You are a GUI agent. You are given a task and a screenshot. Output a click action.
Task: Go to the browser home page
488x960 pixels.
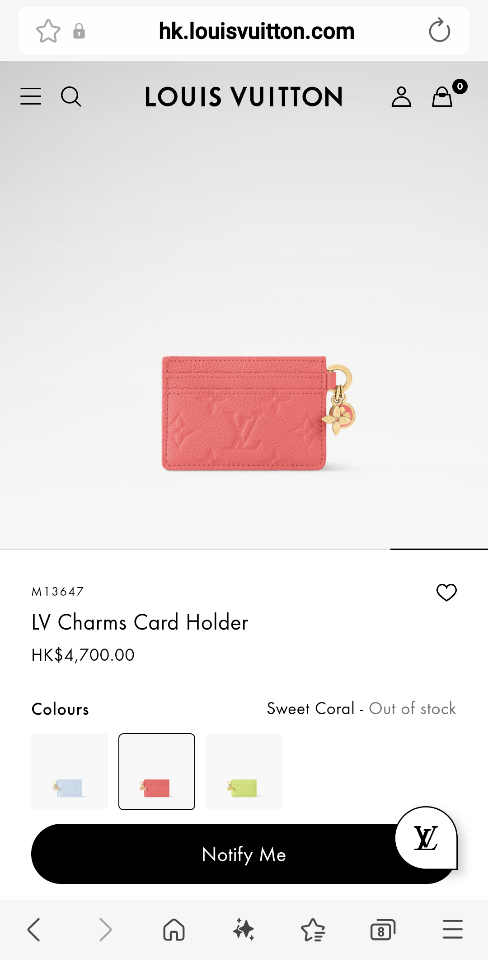coord(174,930)
